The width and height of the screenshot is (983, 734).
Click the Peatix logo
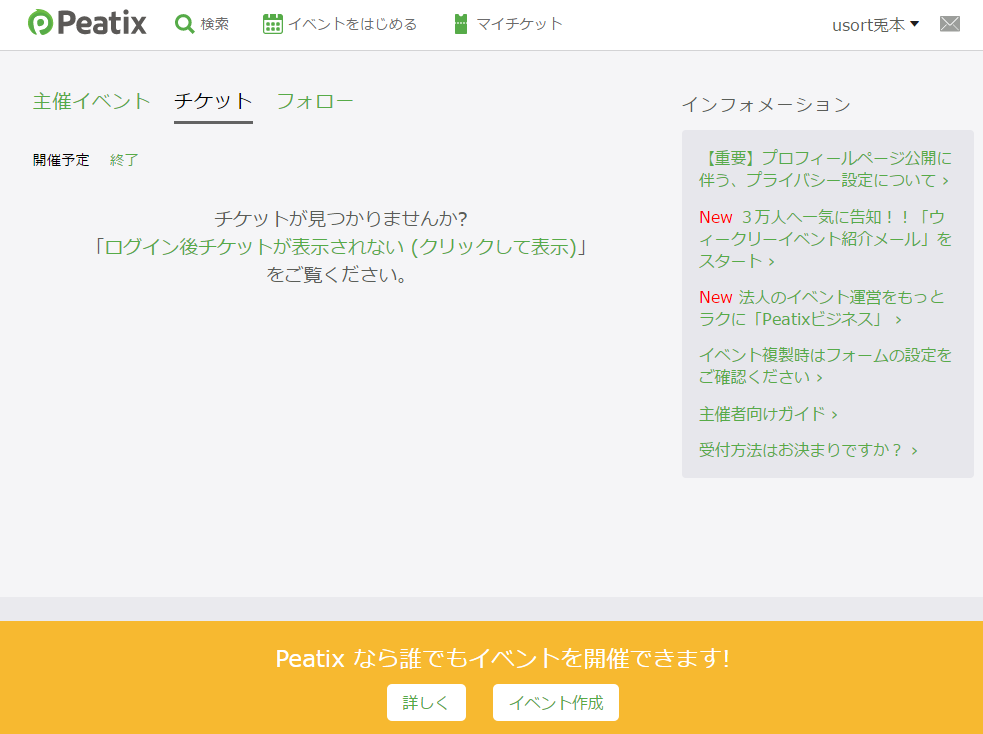[87, 23]
